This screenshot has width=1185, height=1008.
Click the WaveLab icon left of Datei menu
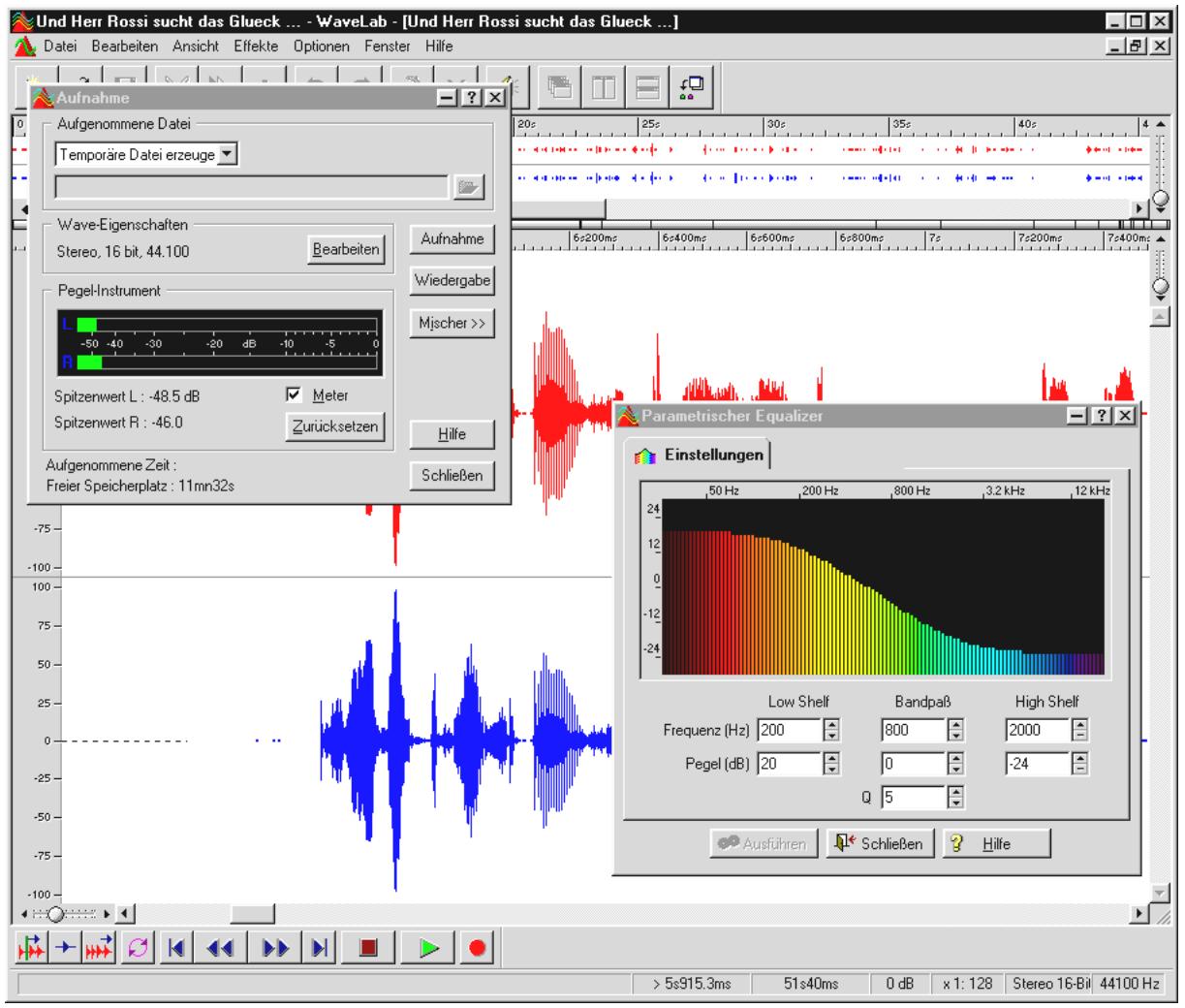pyautogui.click(x=25, y=47)
